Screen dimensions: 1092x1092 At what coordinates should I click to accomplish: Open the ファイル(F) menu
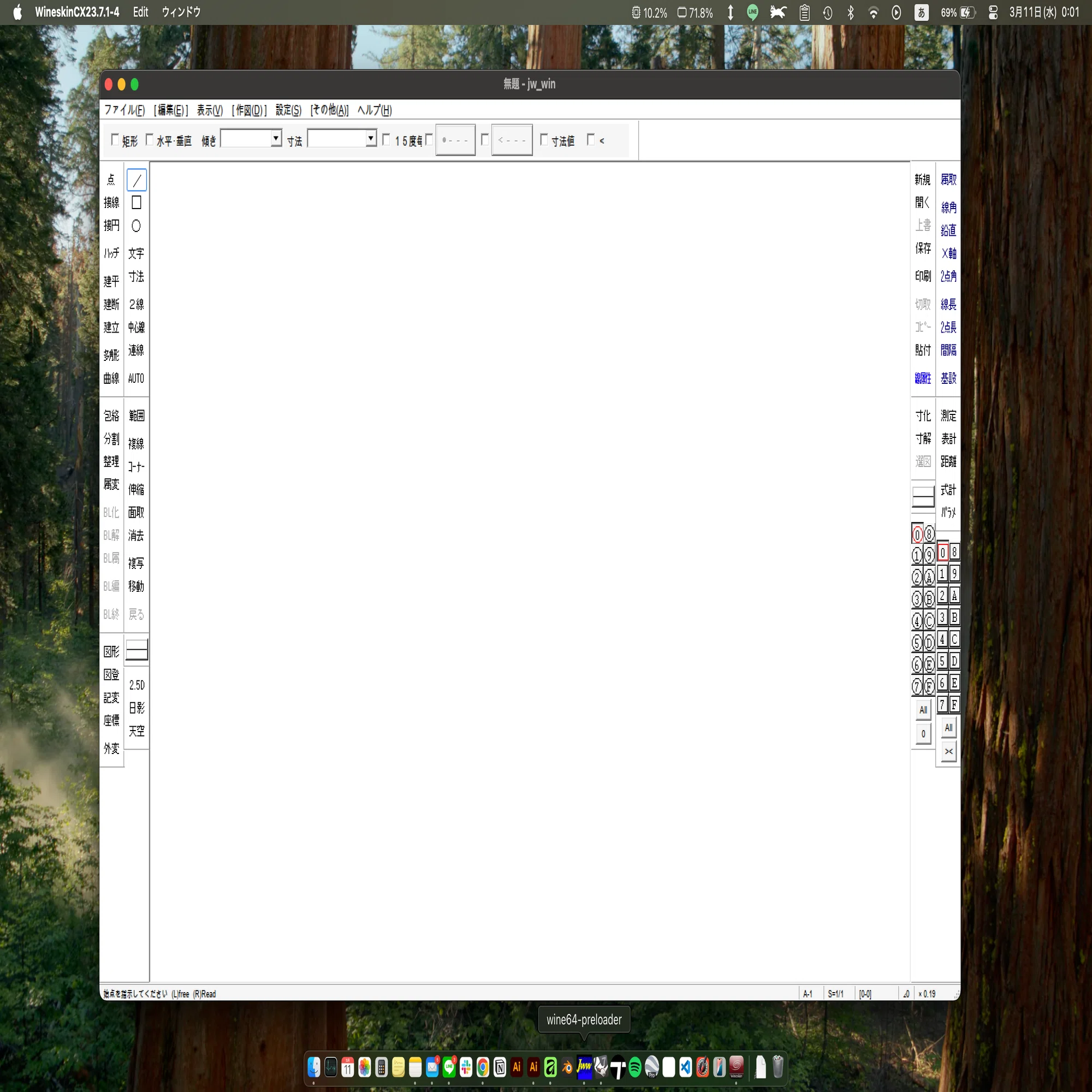(x=124, y=110)
